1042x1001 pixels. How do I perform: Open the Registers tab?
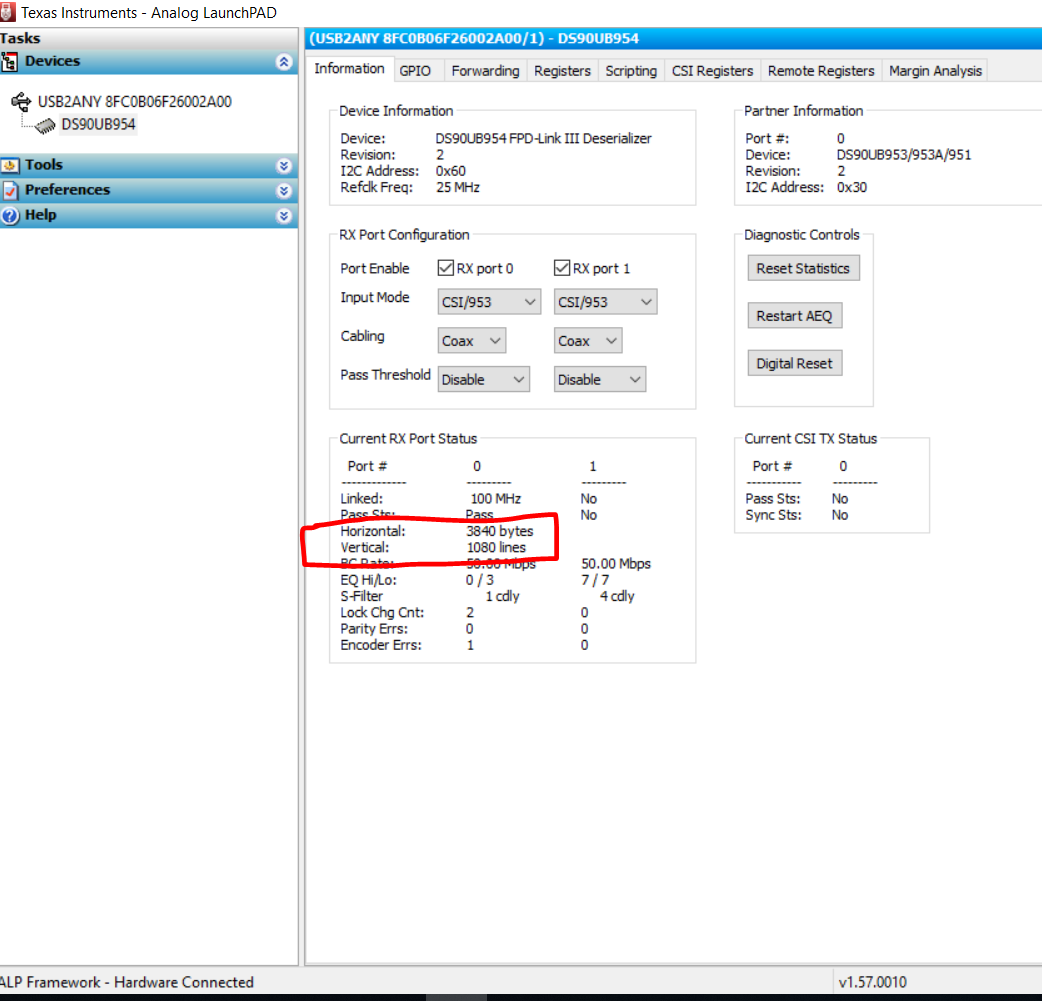[x=562, y=70]
